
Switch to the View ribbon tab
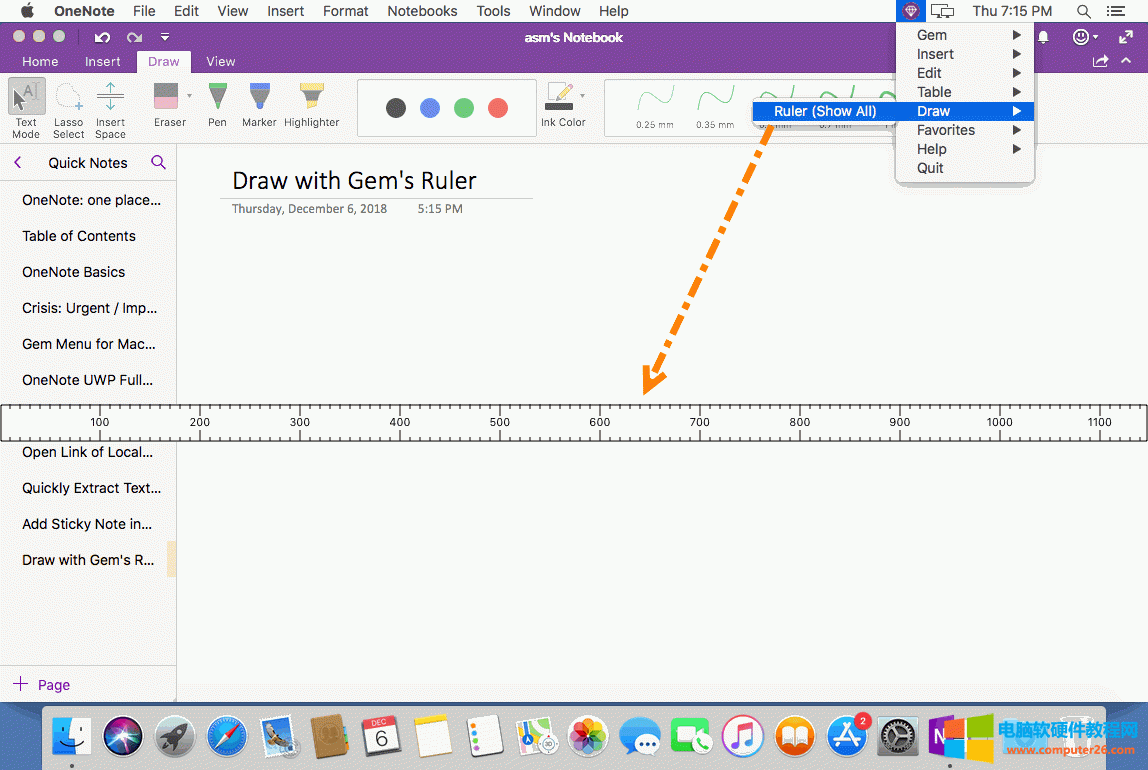point(220,61)
